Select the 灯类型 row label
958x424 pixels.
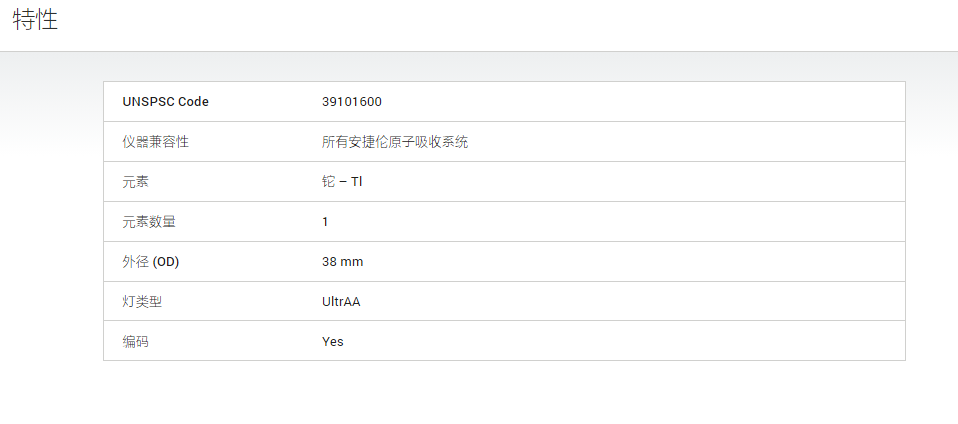coord(142,302)
